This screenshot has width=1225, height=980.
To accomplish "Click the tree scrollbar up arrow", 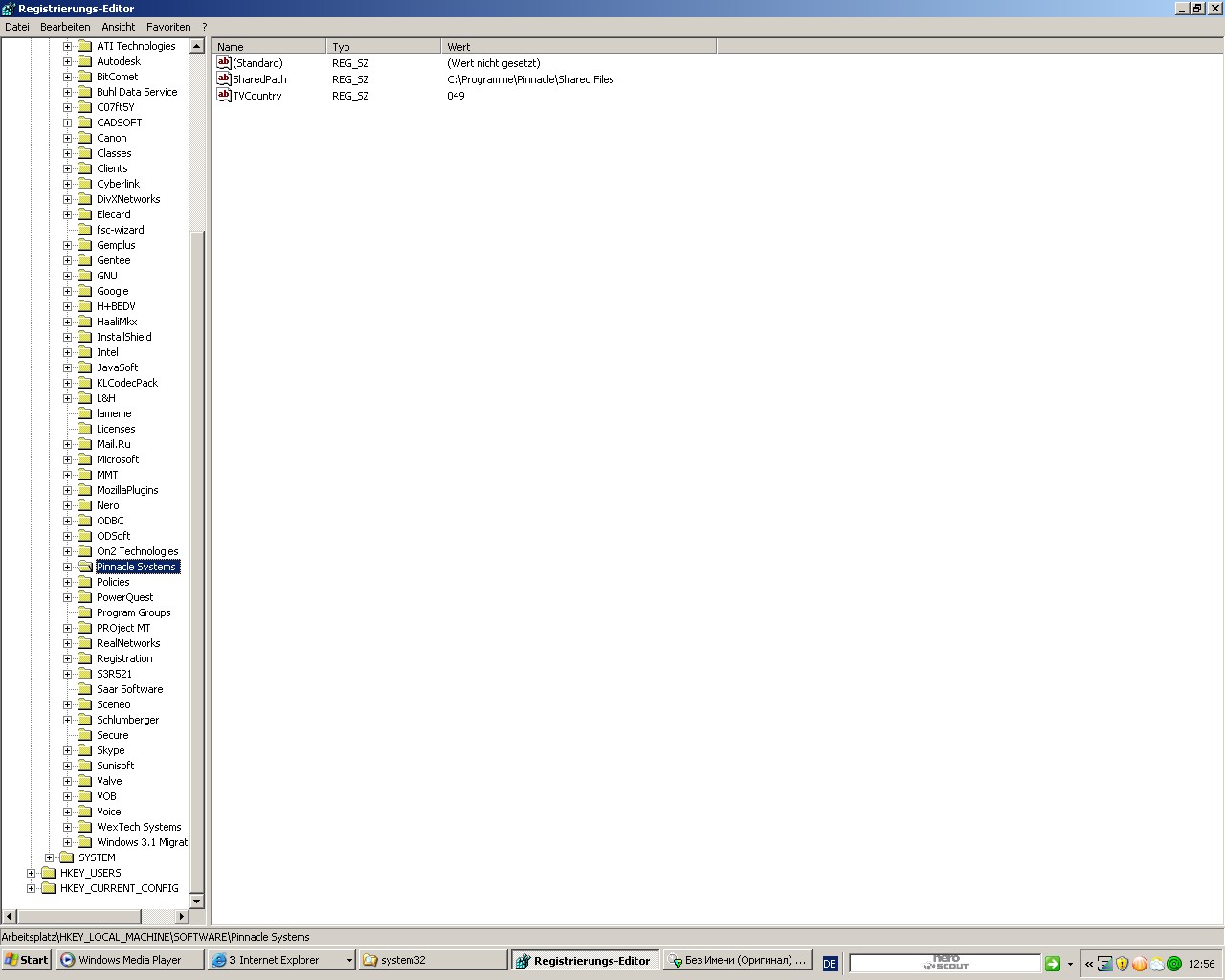I will point(197,46).
